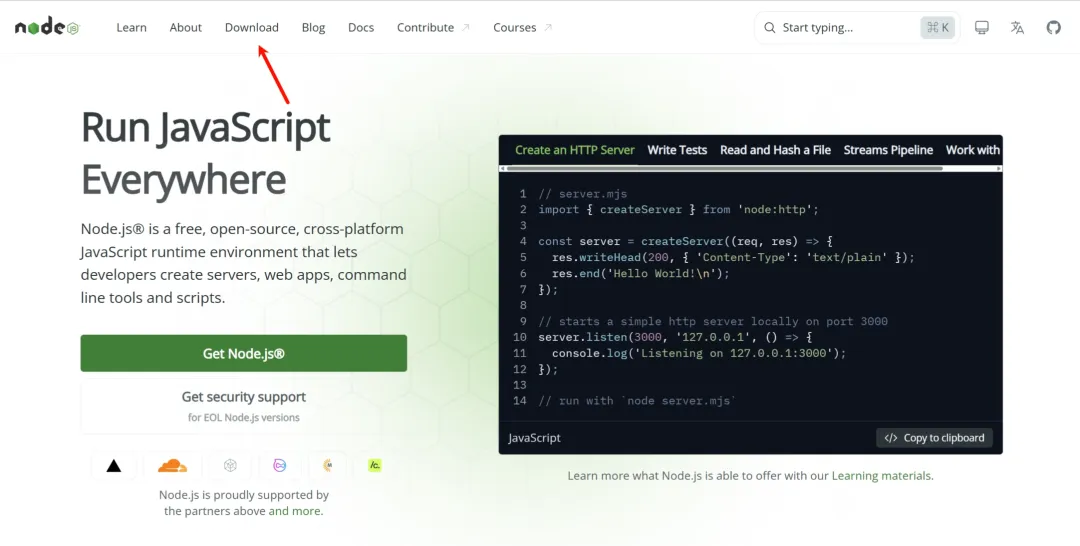Click the right arrow of tabs scrollbar
1080x546 pixels.
pyautogui.click(x=999, y=168)
